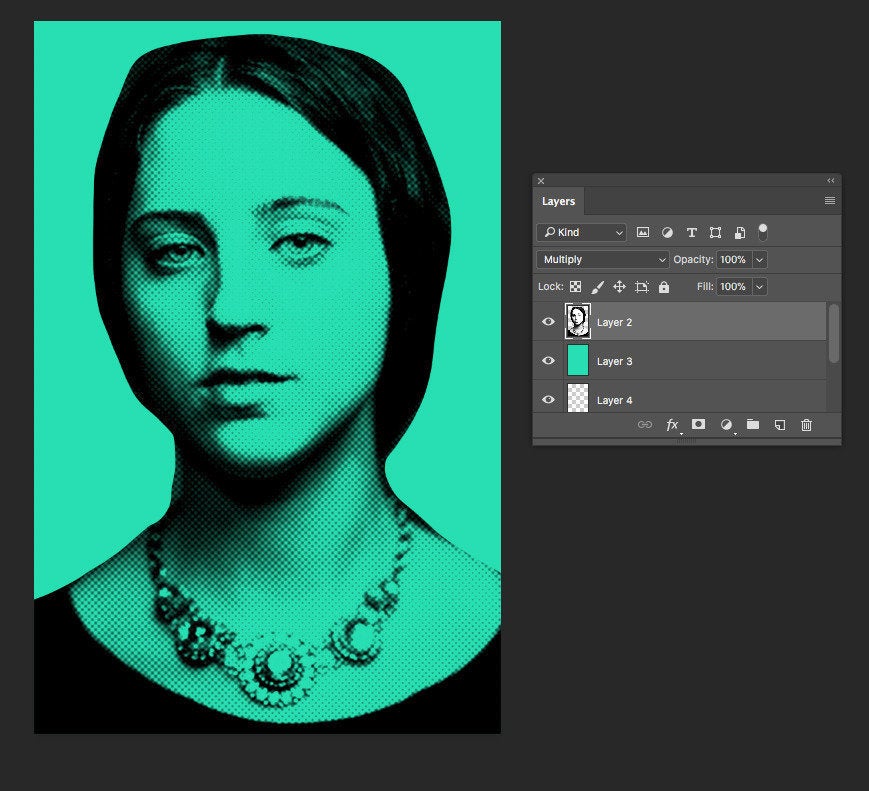Hide Layer 2 visibility eye

548,321
